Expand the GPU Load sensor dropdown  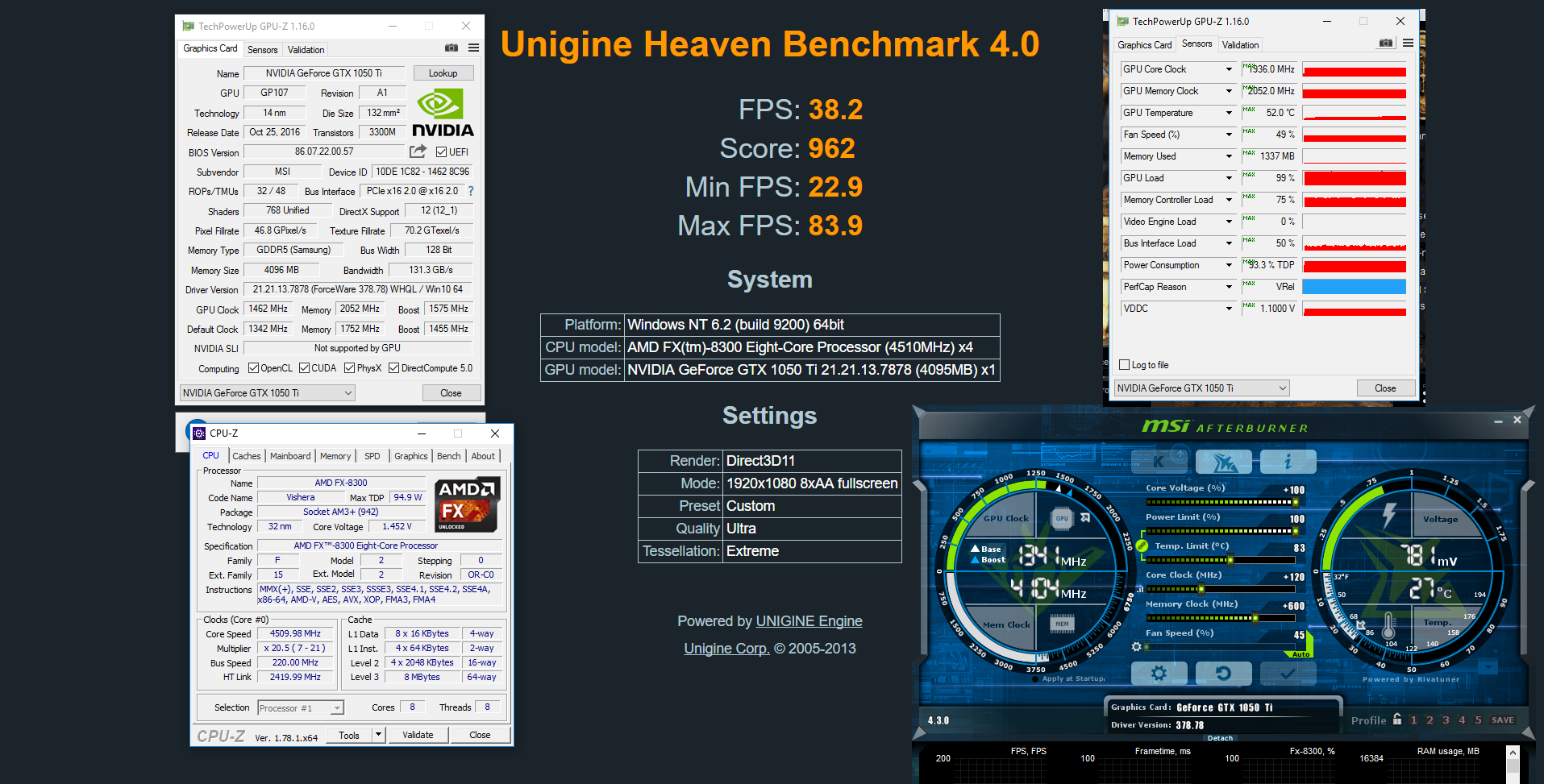pyautogui.click(x=1229, y=178)
